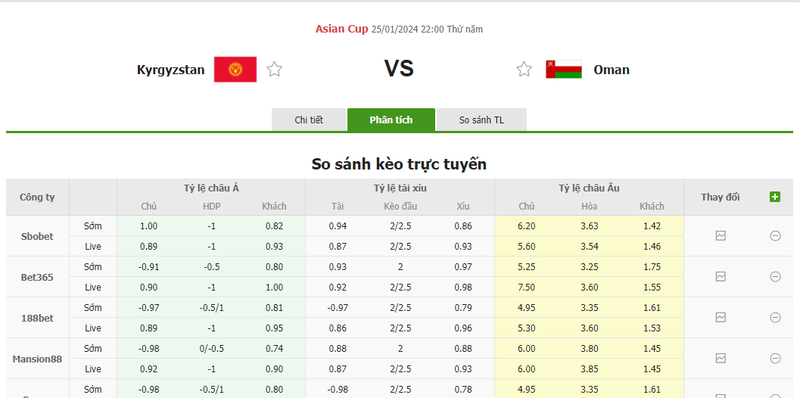Click the HDP sub-header
800x398 pixels.
[211, 207]
